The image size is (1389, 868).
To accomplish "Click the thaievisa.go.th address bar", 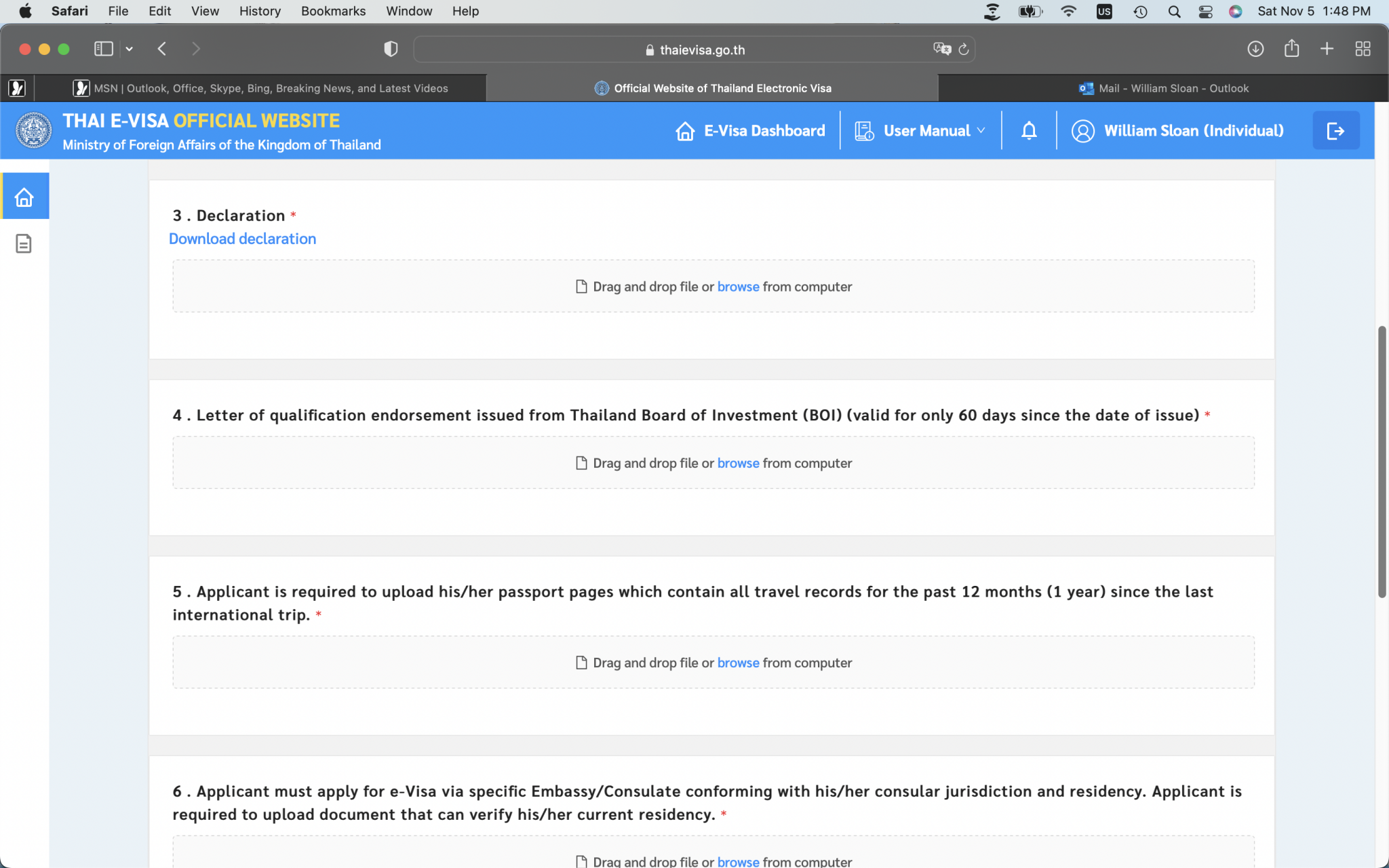I will 694,50.
